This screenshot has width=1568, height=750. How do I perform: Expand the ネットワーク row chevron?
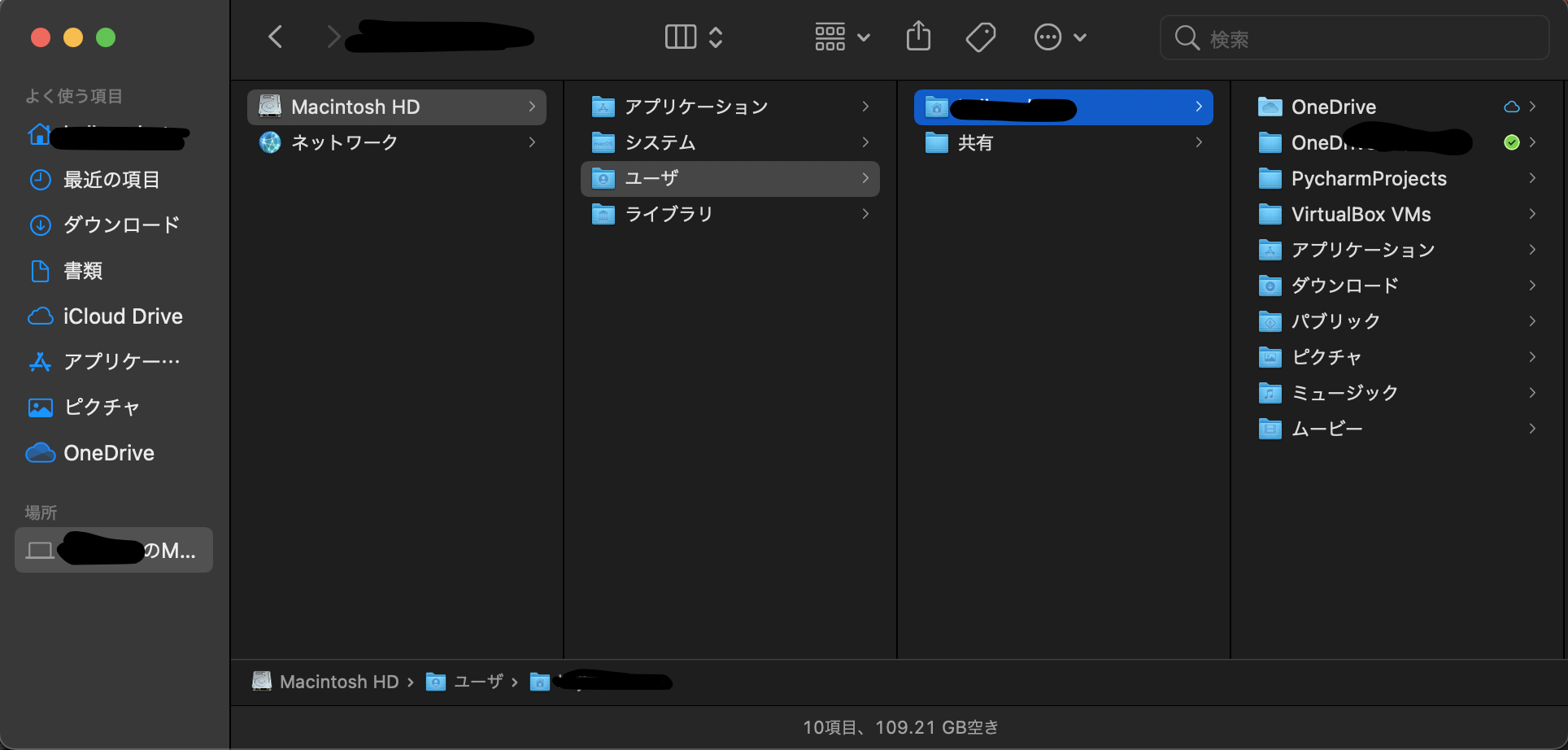(x=532, y=142)
